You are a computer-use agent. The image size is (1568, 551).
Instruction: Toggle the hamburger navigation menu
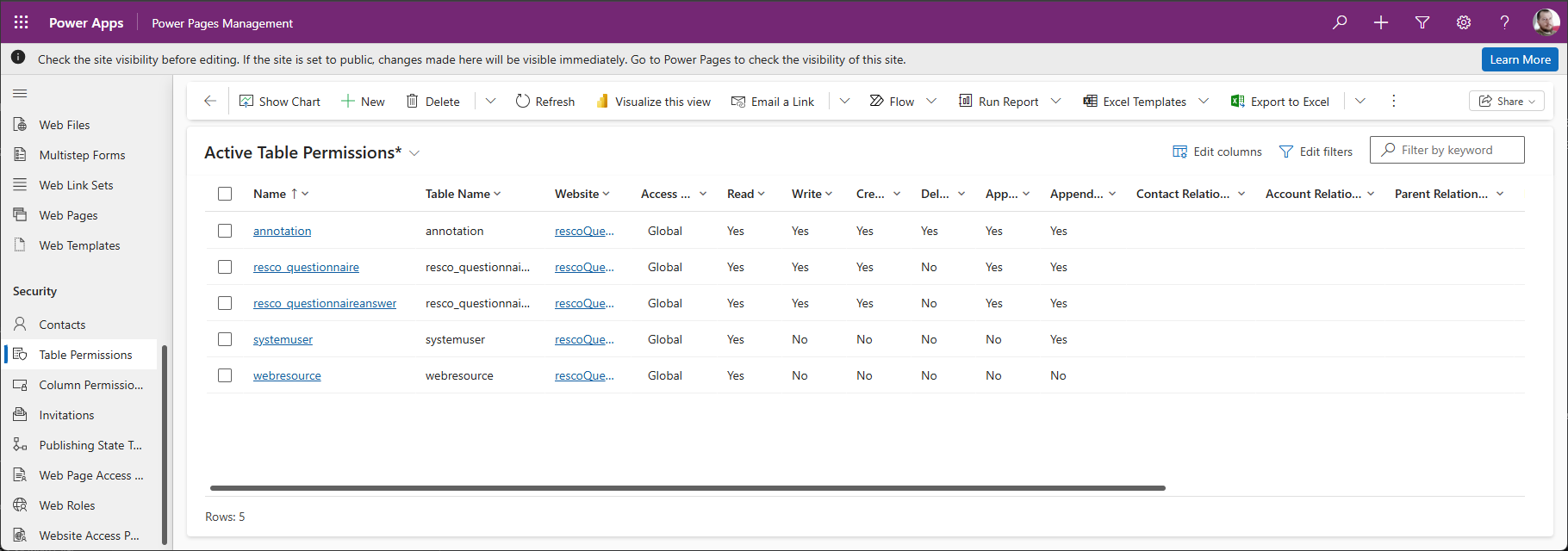click(x=20, y=93)
